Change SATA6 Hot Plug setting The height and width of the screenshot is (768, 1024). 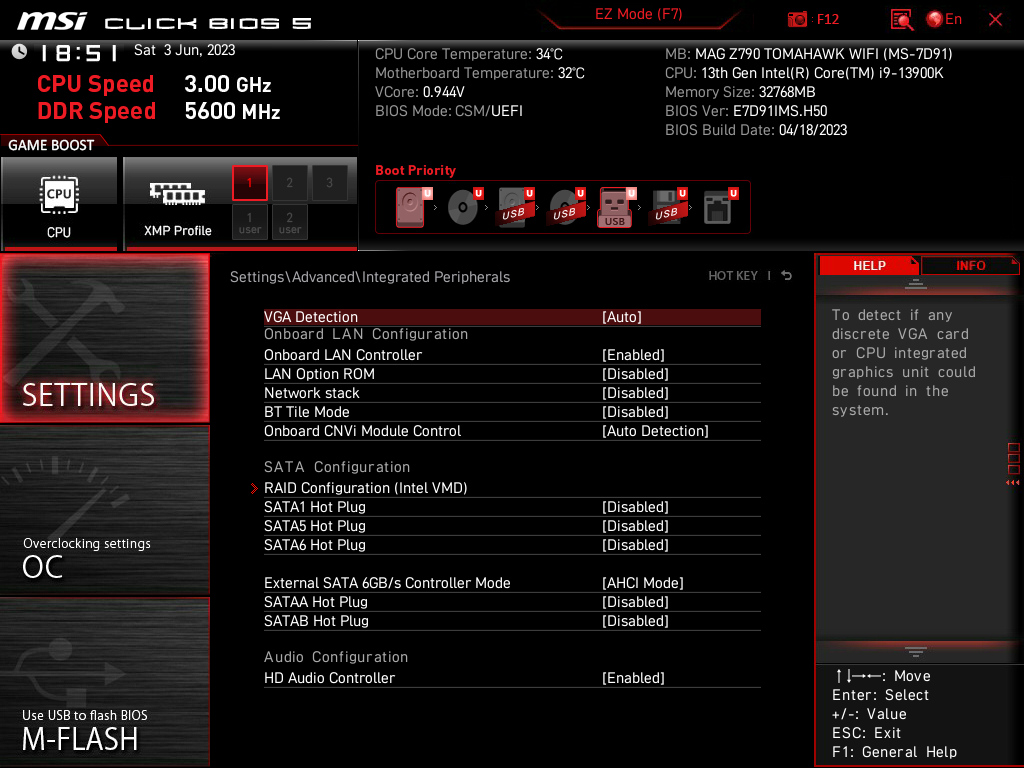tap(512, 545)
